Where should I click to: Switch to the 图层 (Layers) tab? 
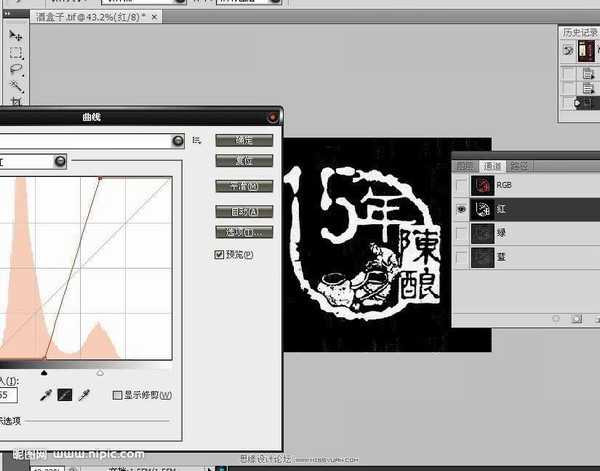(465, 166)
